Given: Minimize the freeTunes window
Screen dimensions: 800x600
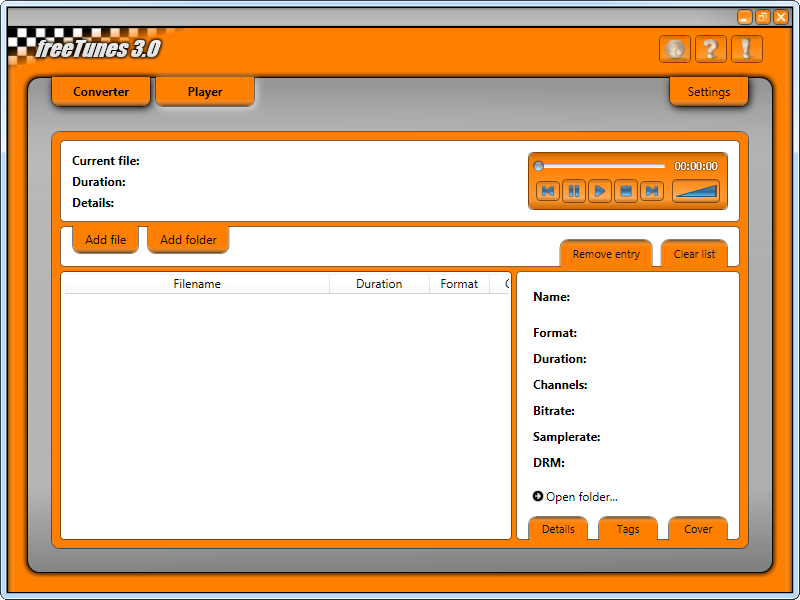Looking at the screenshot, I should [x=744, y=17].
